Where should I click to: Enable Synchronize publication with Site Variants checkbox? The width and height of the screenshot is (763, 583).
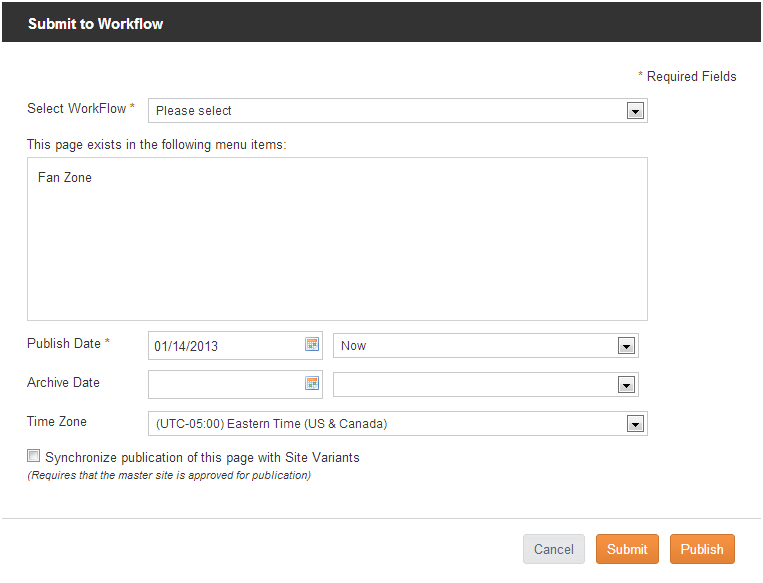[x=34, y=456]
